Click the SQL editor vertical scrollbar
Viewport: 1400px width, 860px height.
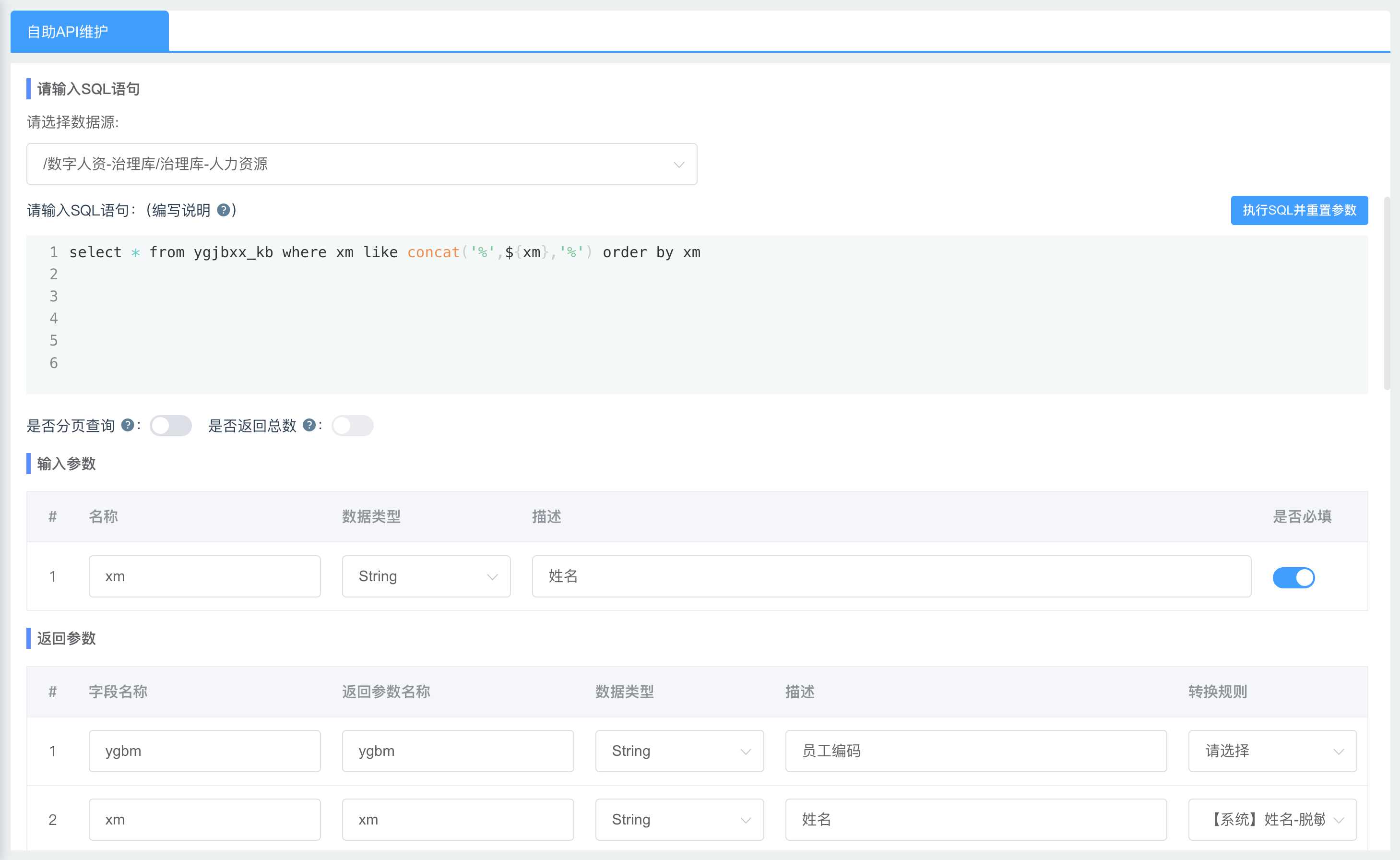[x=1388, y=293]
